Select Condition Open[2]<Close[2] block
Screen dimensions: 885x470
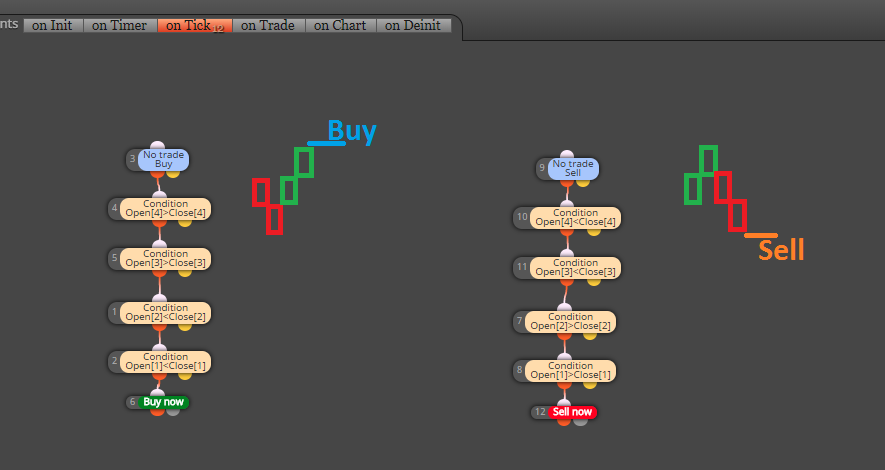click(x=165, y=312)
